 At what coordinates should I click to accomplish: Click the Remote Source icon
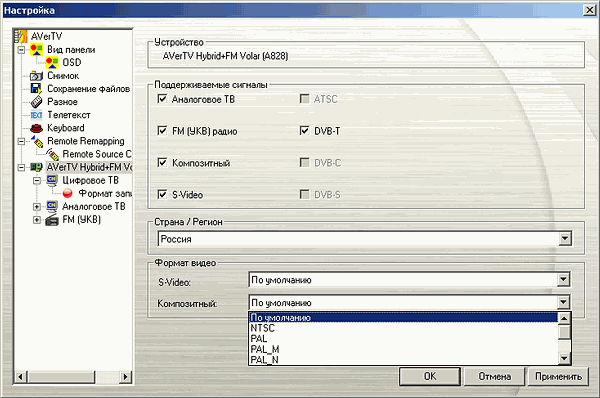click(x=52, y=154)
